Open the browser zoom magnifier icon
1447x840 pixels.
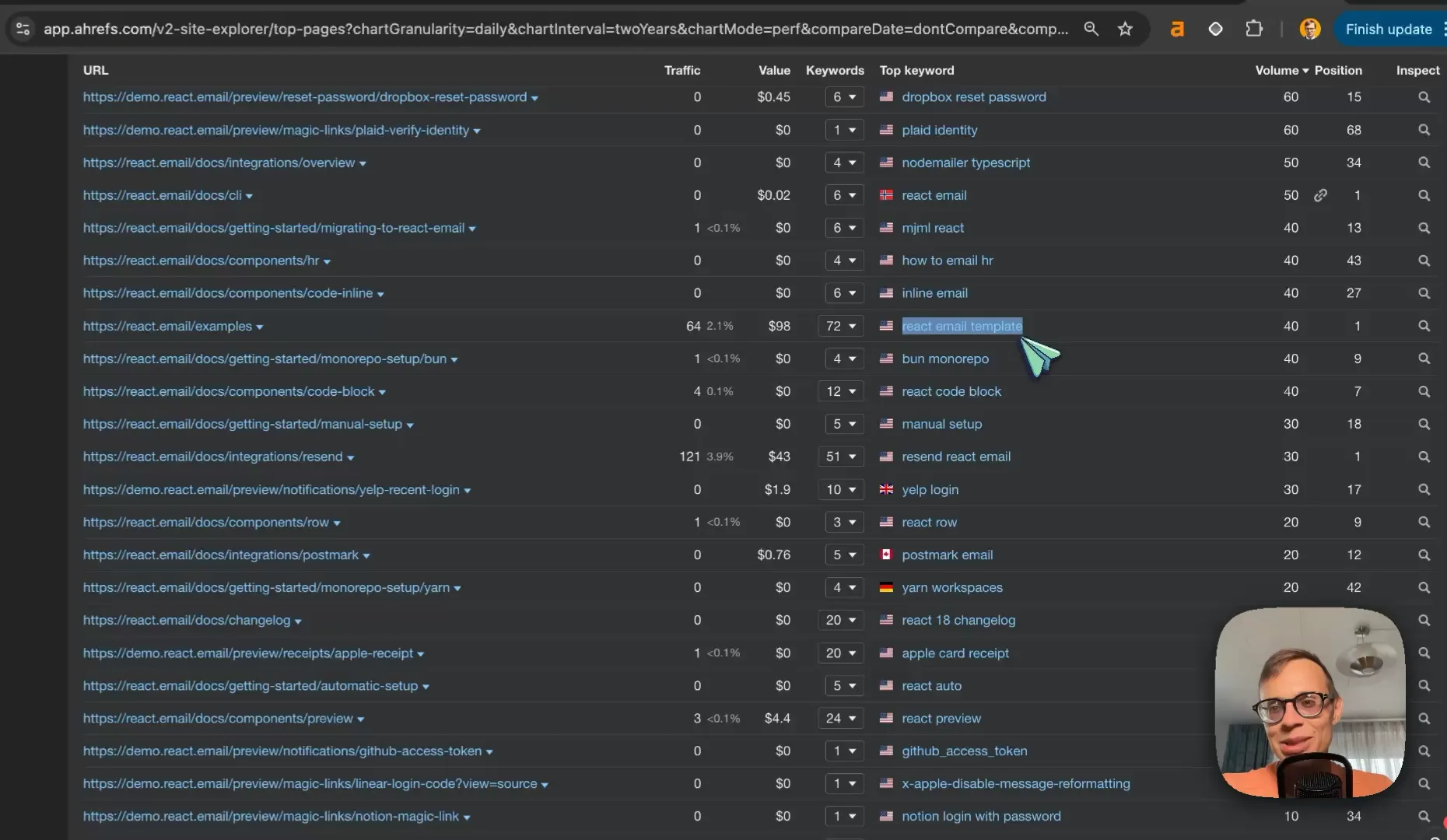pos(1091,29)
